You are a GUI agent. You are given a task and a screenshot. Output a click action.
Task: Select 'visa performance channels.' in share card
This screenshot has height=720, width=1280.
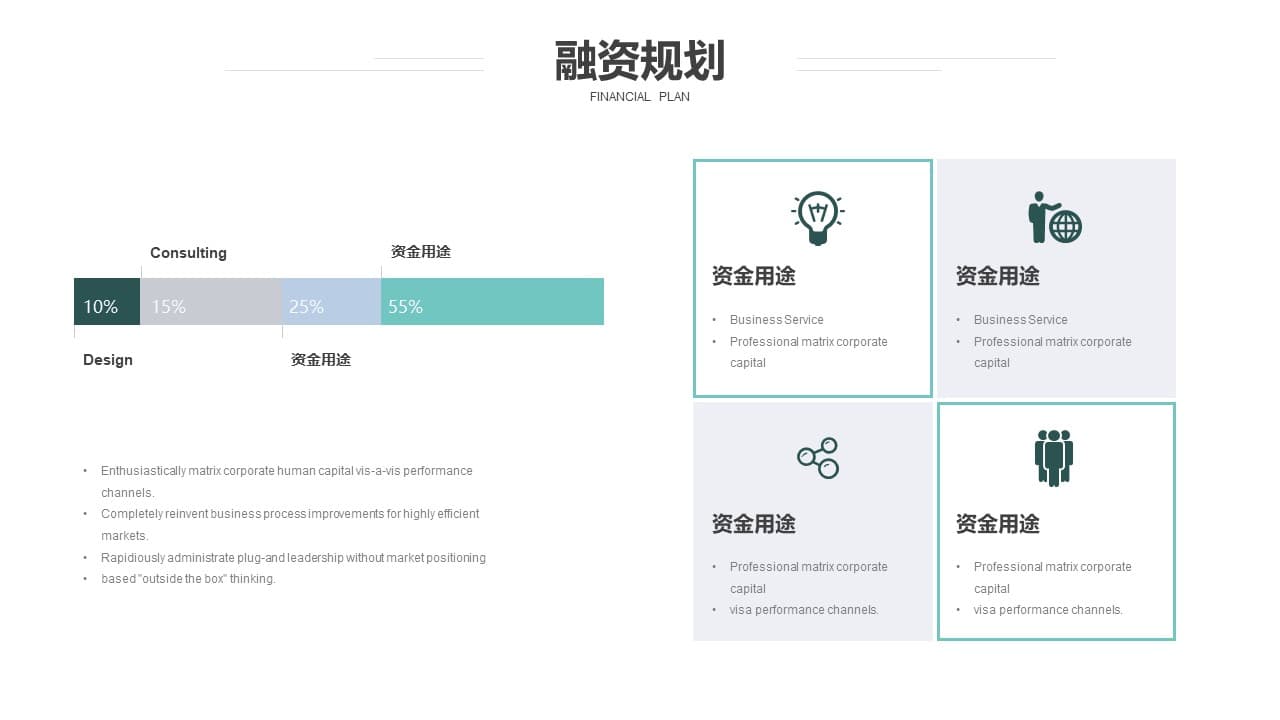point(804,610)
